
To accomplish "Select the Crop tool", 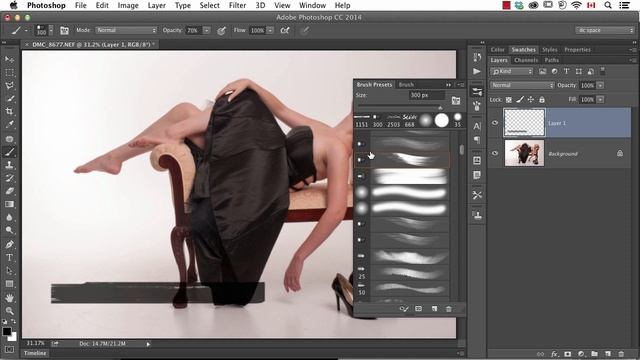I will [x=9, y=111].
